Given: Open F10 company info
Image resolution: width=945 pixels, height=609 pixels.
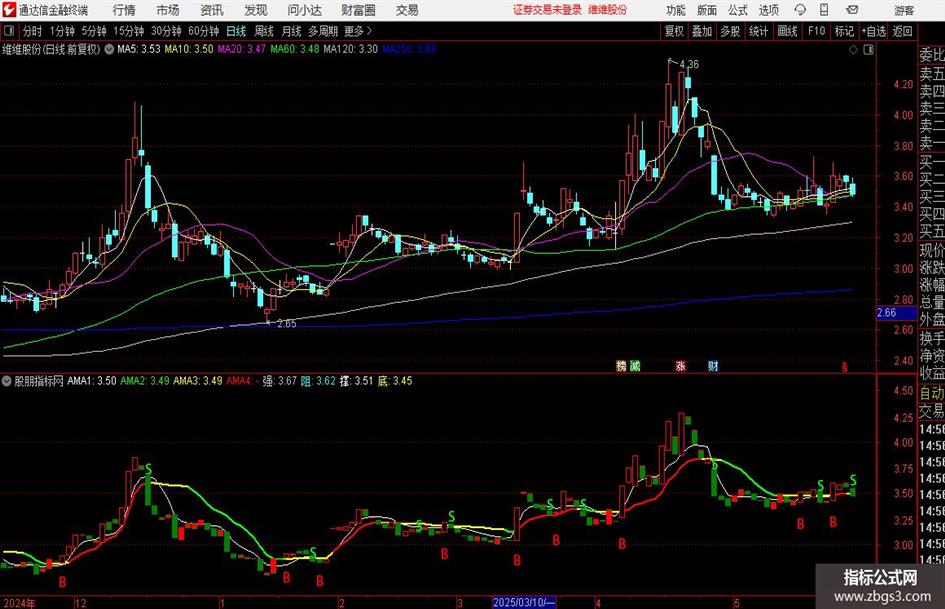Looking at the screenshot, I should point(817,31).
